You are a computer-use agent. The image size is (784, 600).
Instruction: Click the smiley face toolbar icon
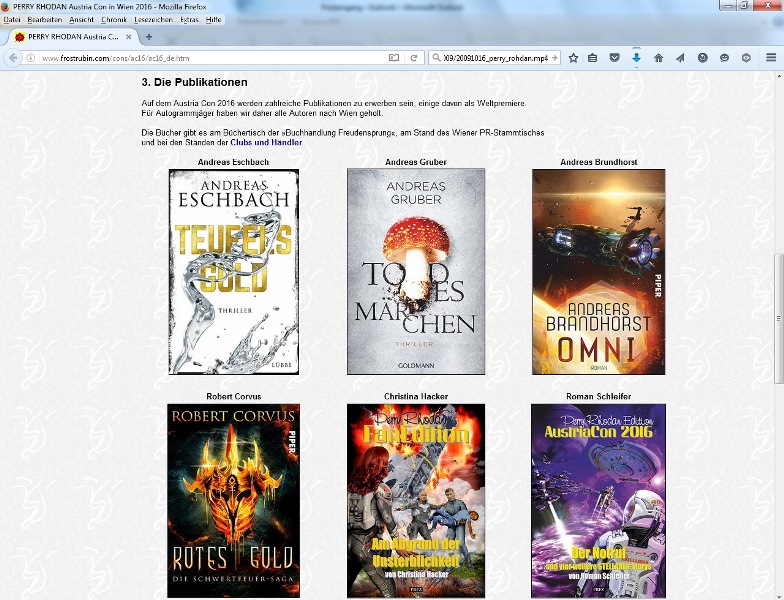click(702, 58)
